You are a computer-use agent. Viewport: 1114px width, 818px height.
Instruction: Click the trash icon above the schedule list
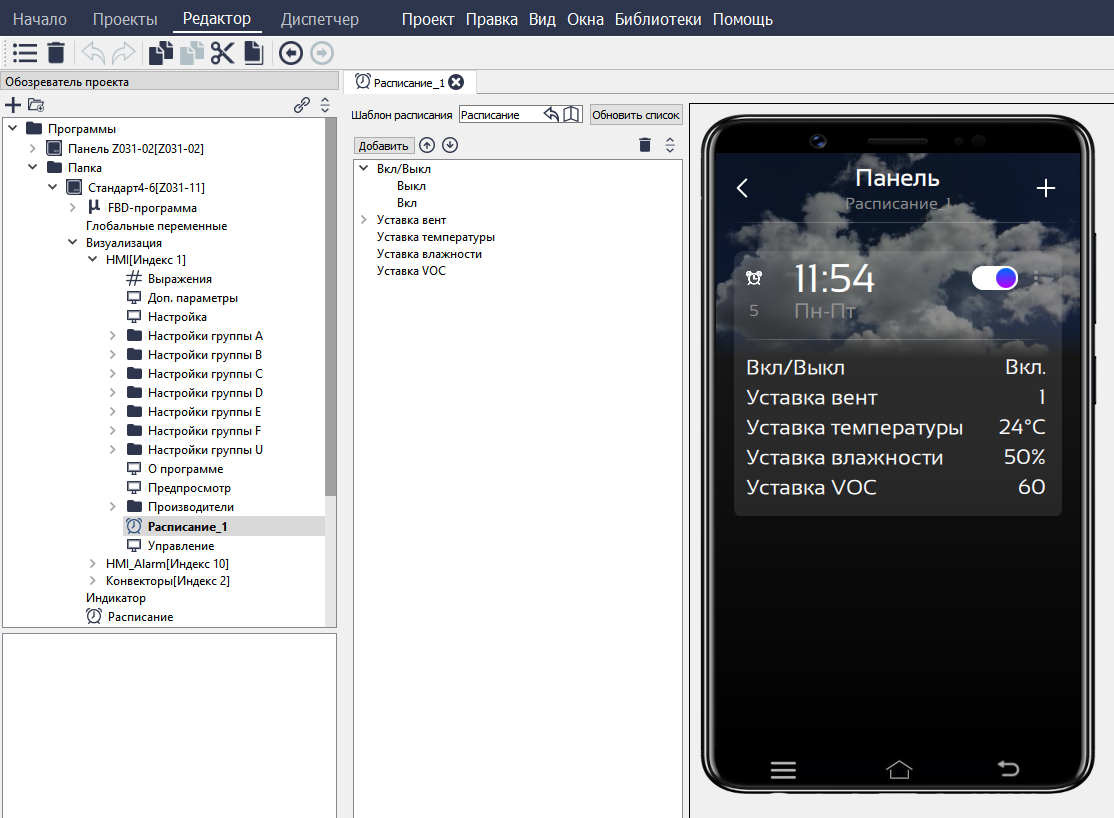click(x=645, y=145)
